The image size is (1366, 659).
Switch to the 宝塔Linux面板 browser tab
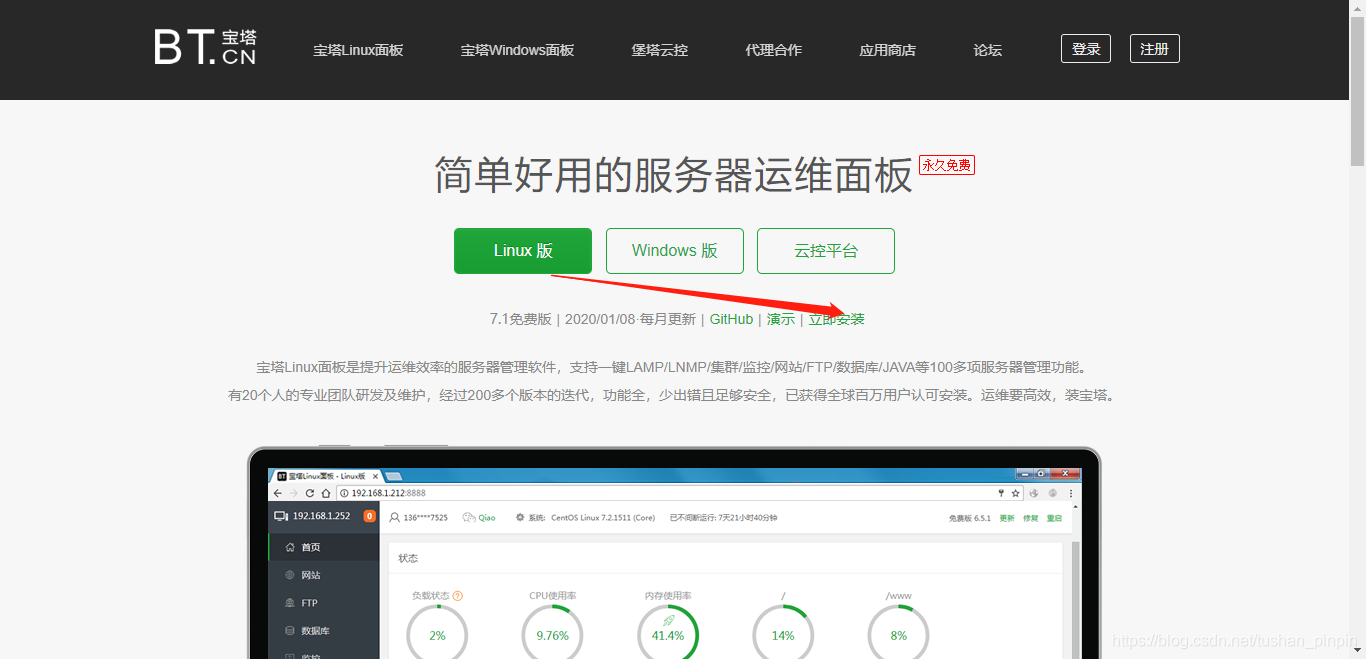click(321, 478)
